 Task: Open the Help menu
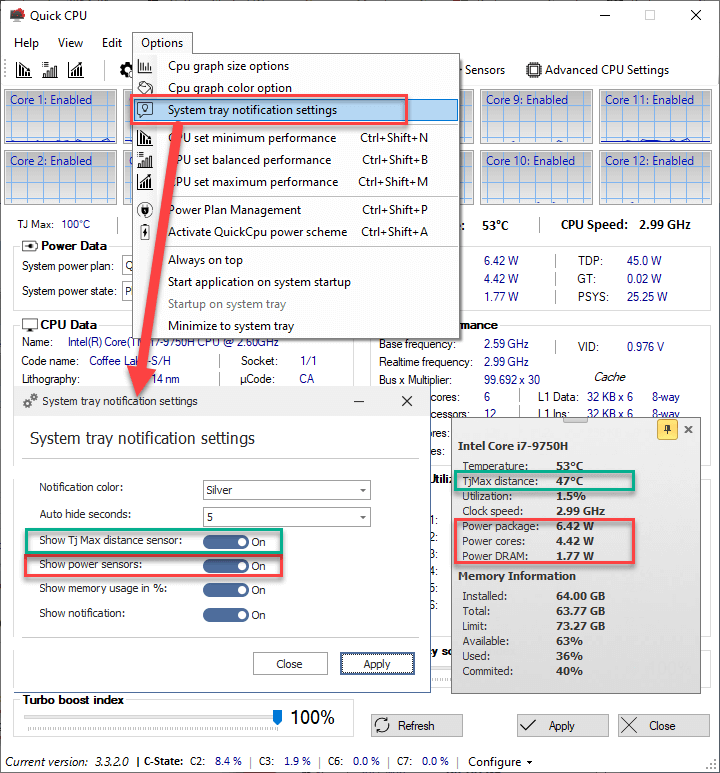click(26, 43)
